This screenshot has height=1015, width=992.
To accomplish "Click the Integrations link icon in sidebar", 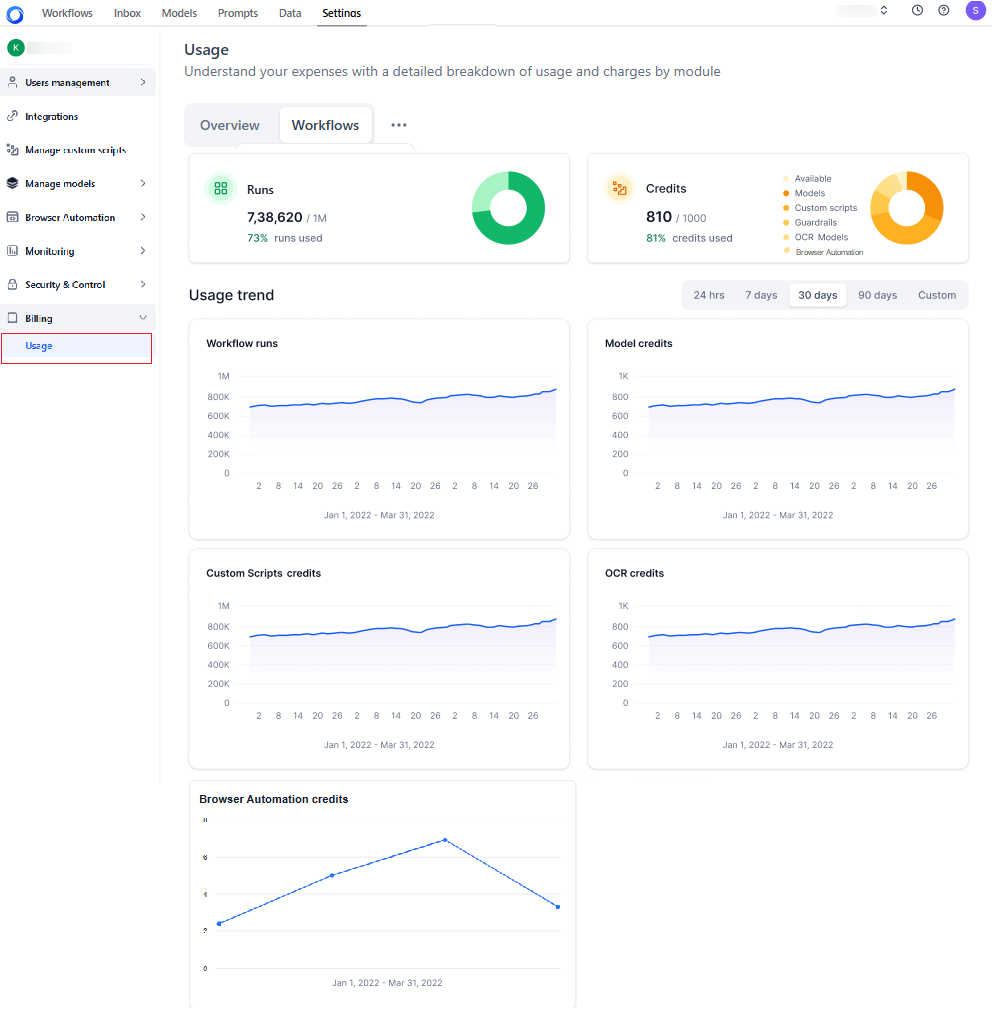I will pyautogui.click(x=12, y=116).
